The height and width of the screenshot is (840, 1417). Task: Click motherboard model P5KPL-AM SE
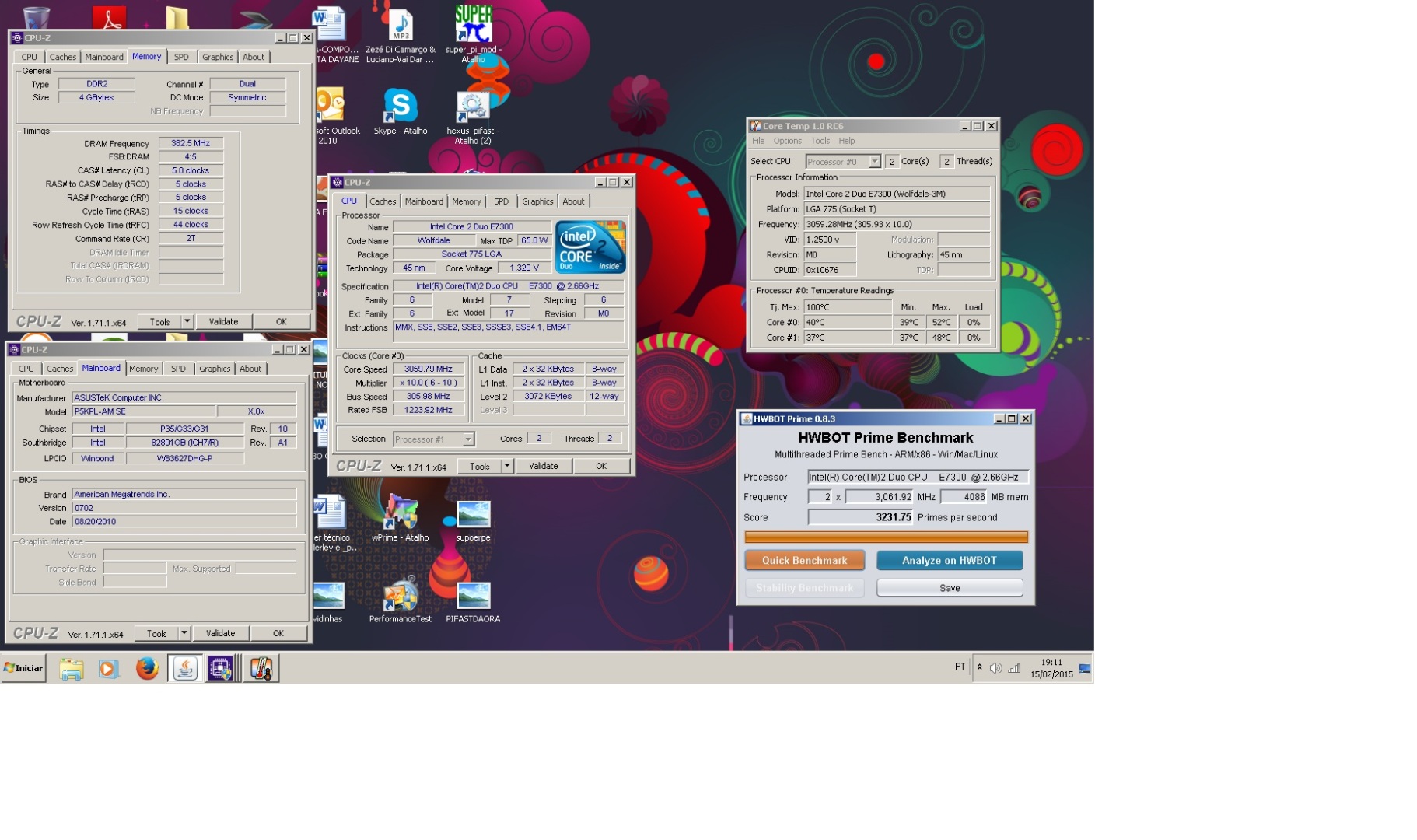143,411
